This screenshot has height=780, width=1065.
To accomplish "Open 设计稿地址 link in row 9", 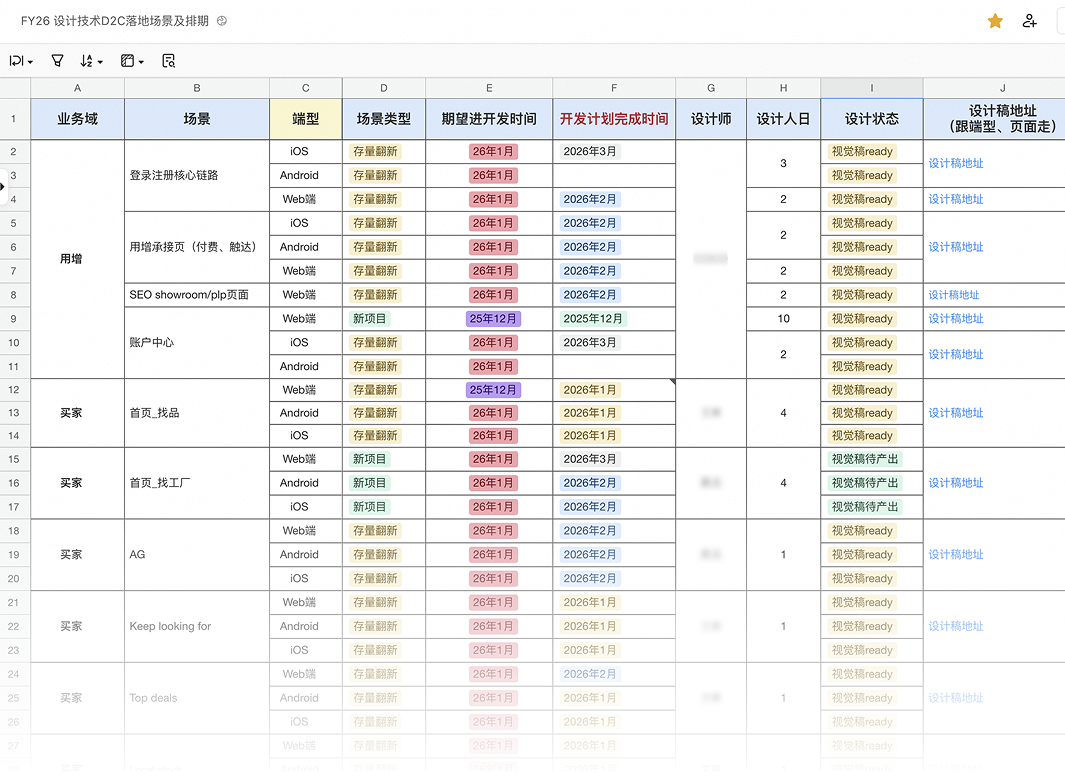I will (956, 319).
